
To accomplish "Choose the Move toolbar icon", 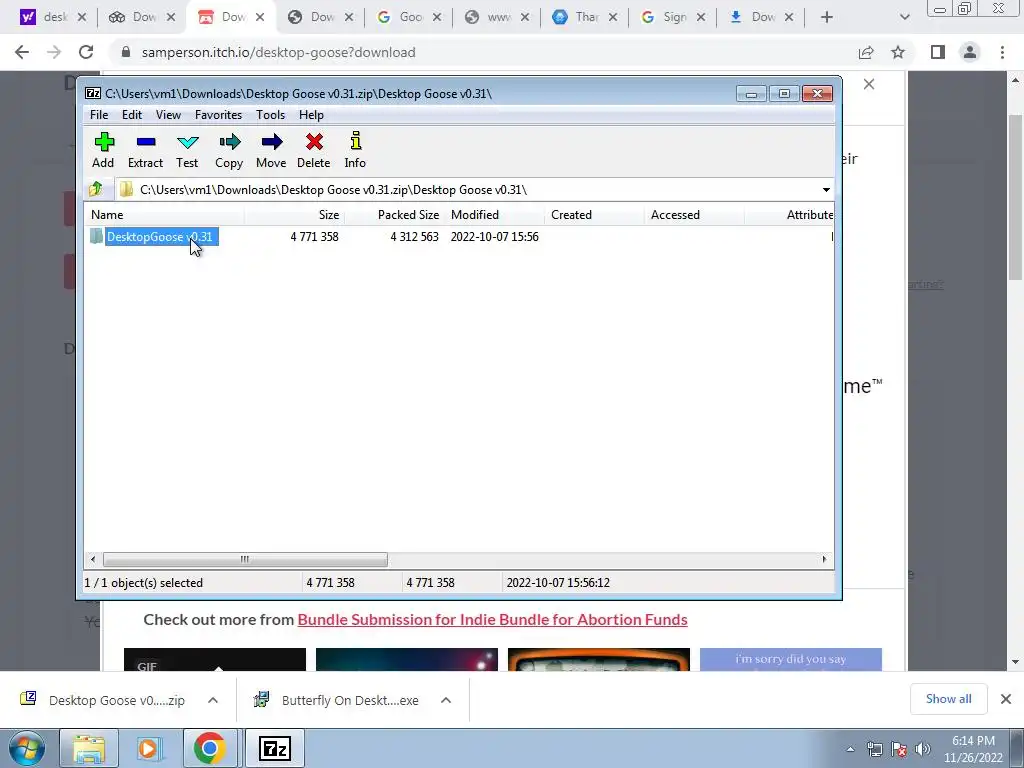I will (x=271, y=150).
